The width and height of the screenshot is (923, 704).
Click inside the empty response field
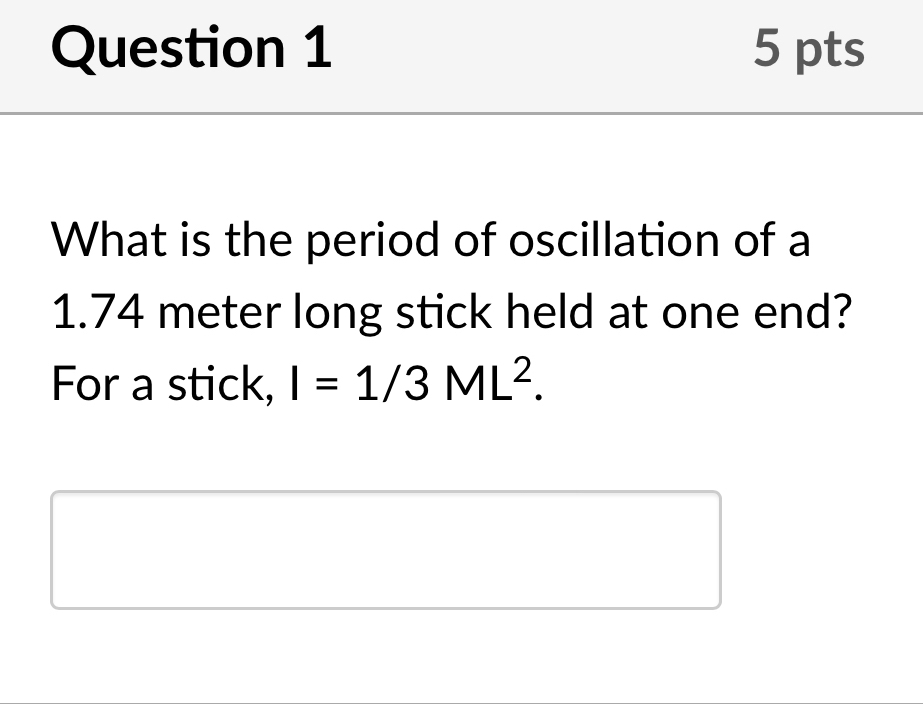pos(385,548)
